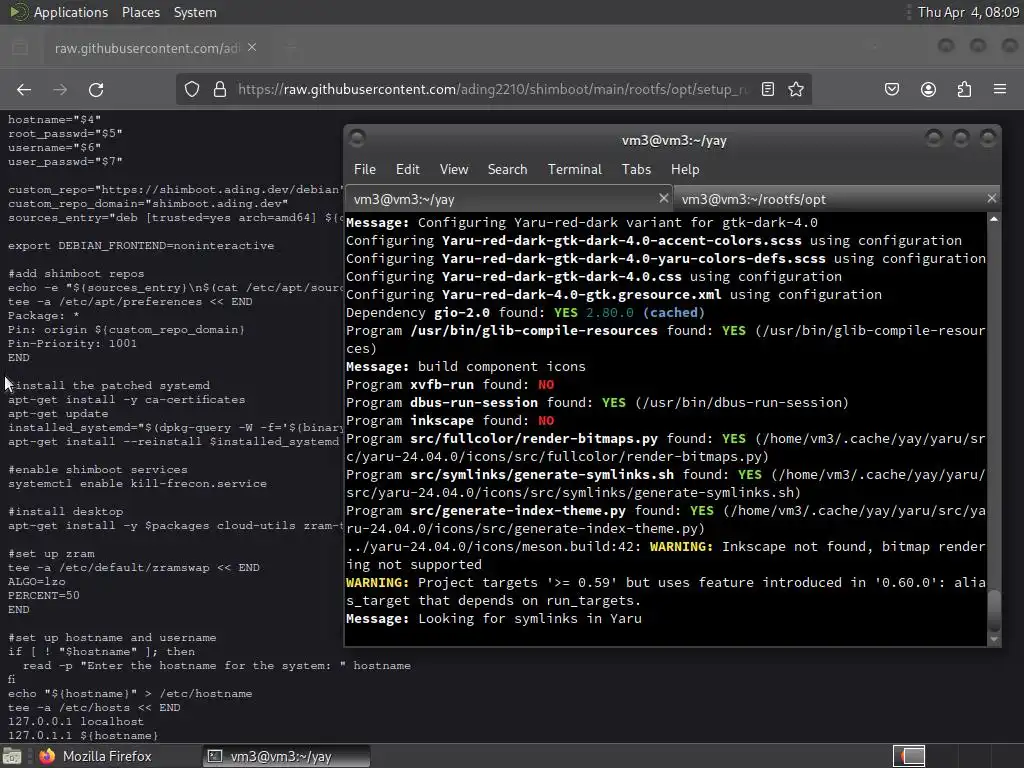The width and height of the screenshot is (1024, 768).
Task: Open Firefox hamburger application menu
Action: [x=1000, y=89]
